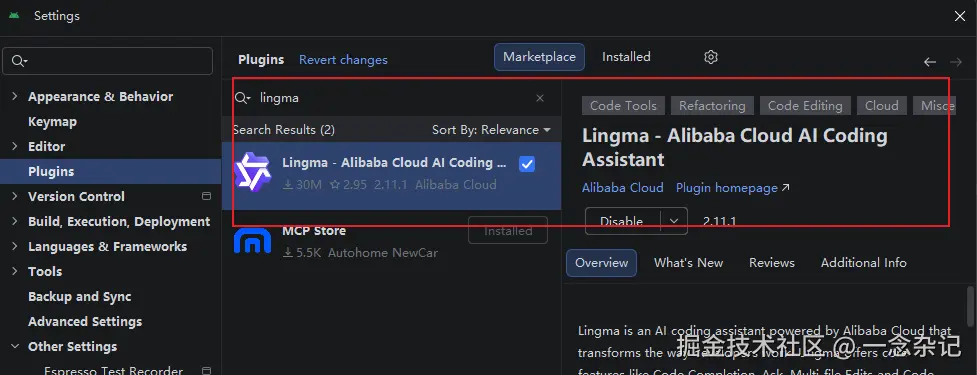Click the 30M downloads count text
Screen dimensions: 977x375
tap(302, 185)
